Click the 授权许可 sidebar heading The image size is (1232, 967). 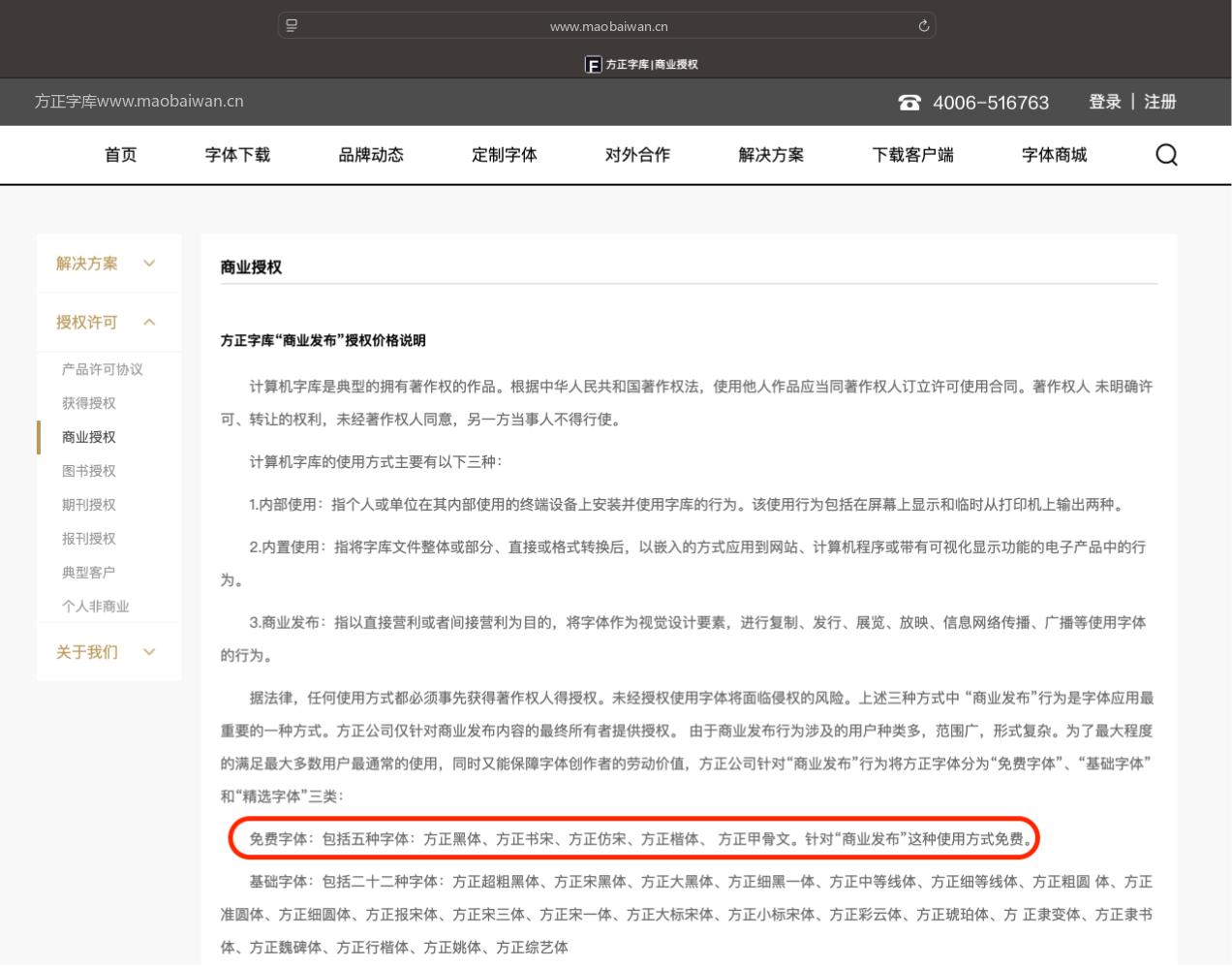tap(87, 323)
